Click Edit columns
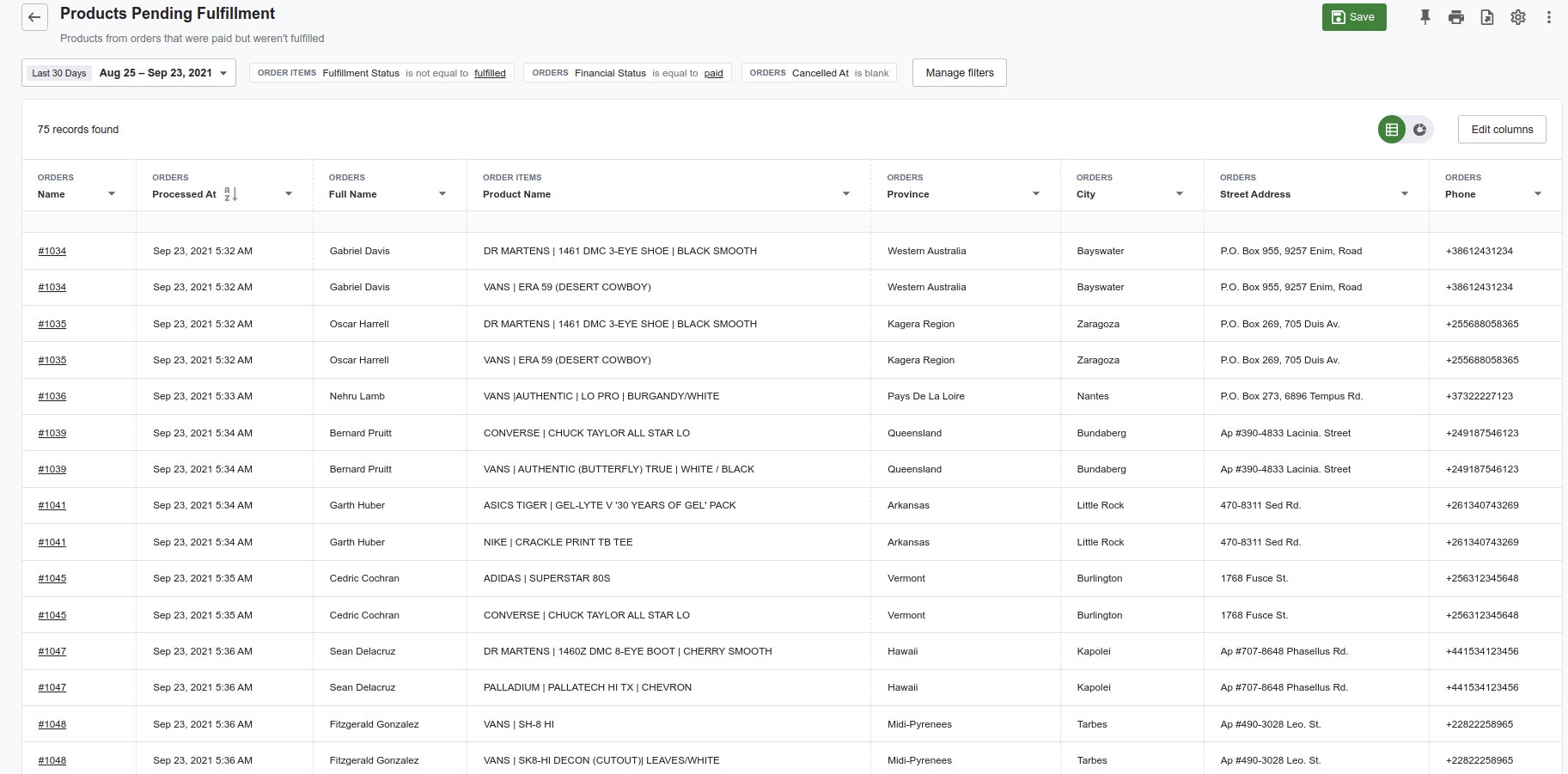 click(x=1502, y=129)
